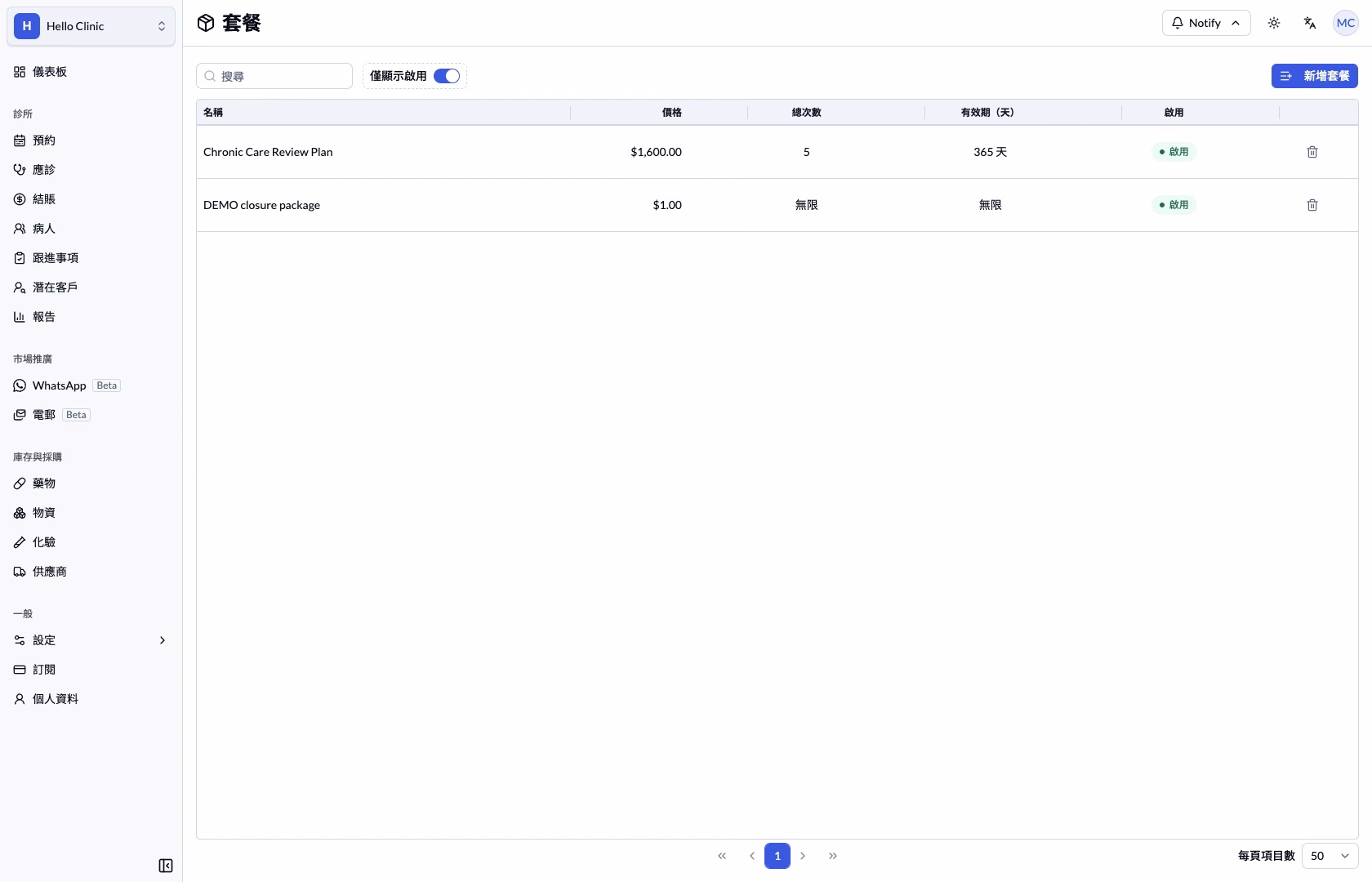Go to the previous page arrow

pos(751,856)
